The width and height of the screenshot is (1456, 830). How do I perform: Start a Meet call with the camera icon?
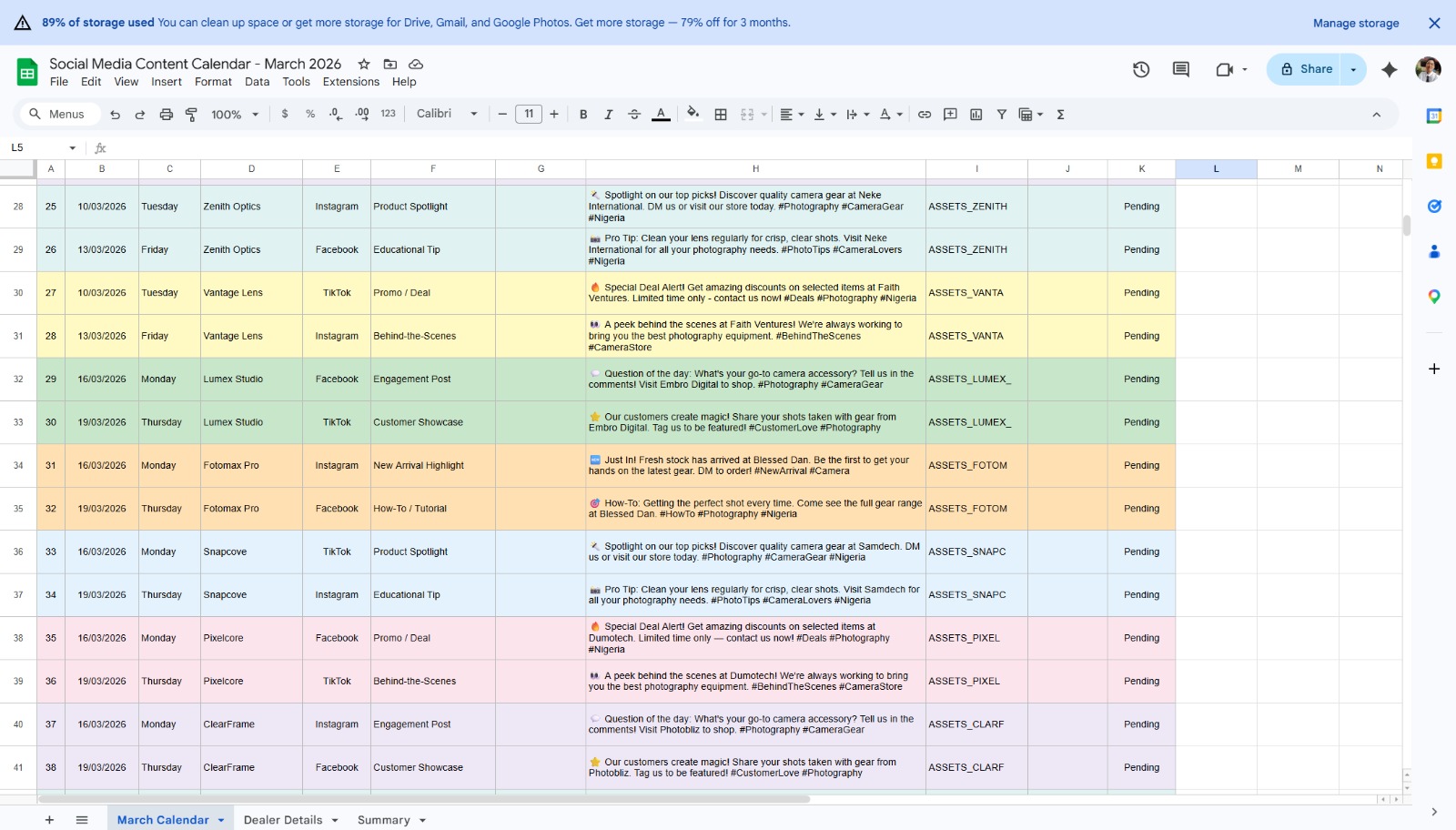1225,69
